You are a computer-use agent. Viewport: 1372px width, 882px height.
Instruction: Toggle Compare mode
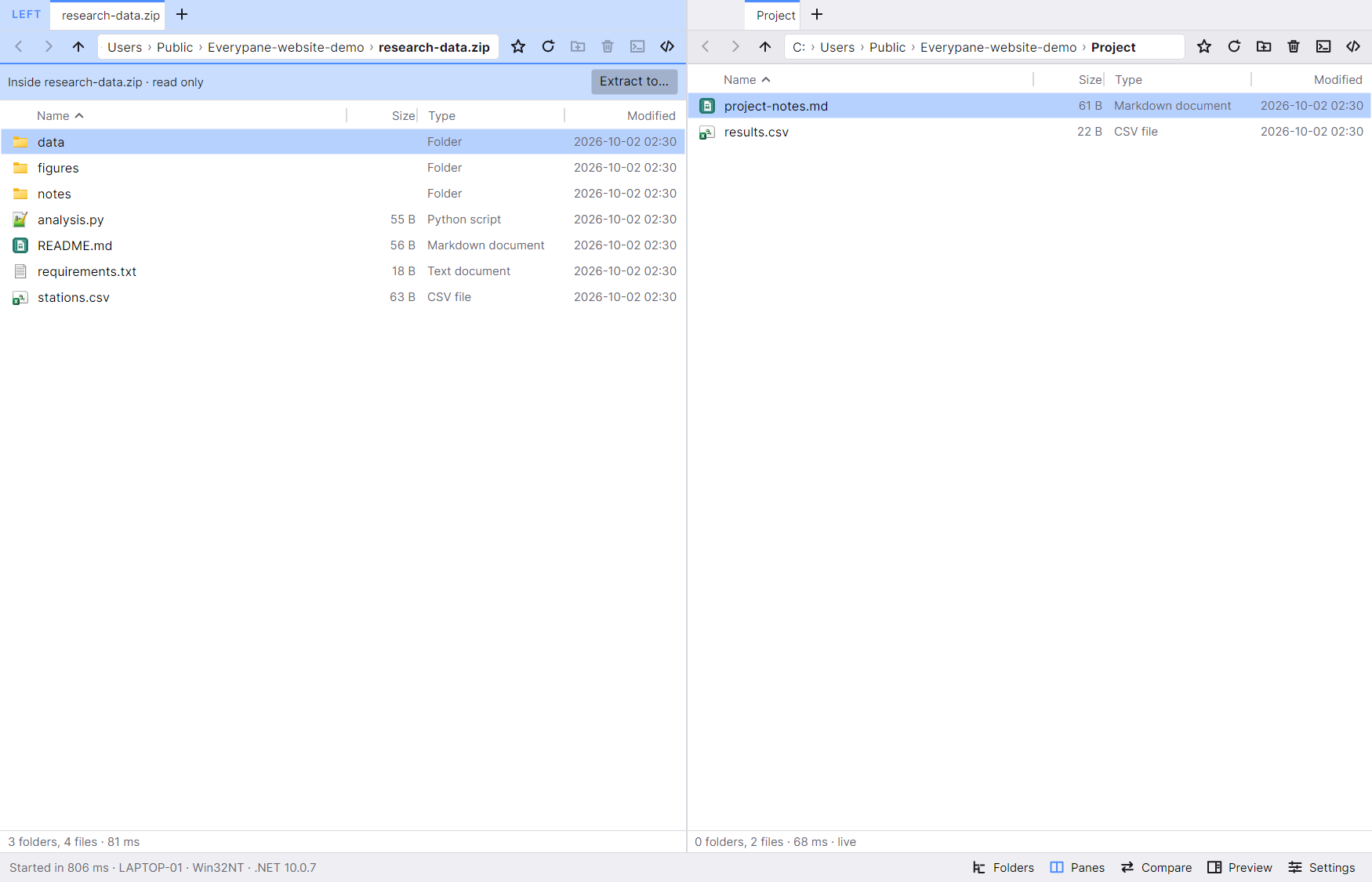[x=1156, y=867]
